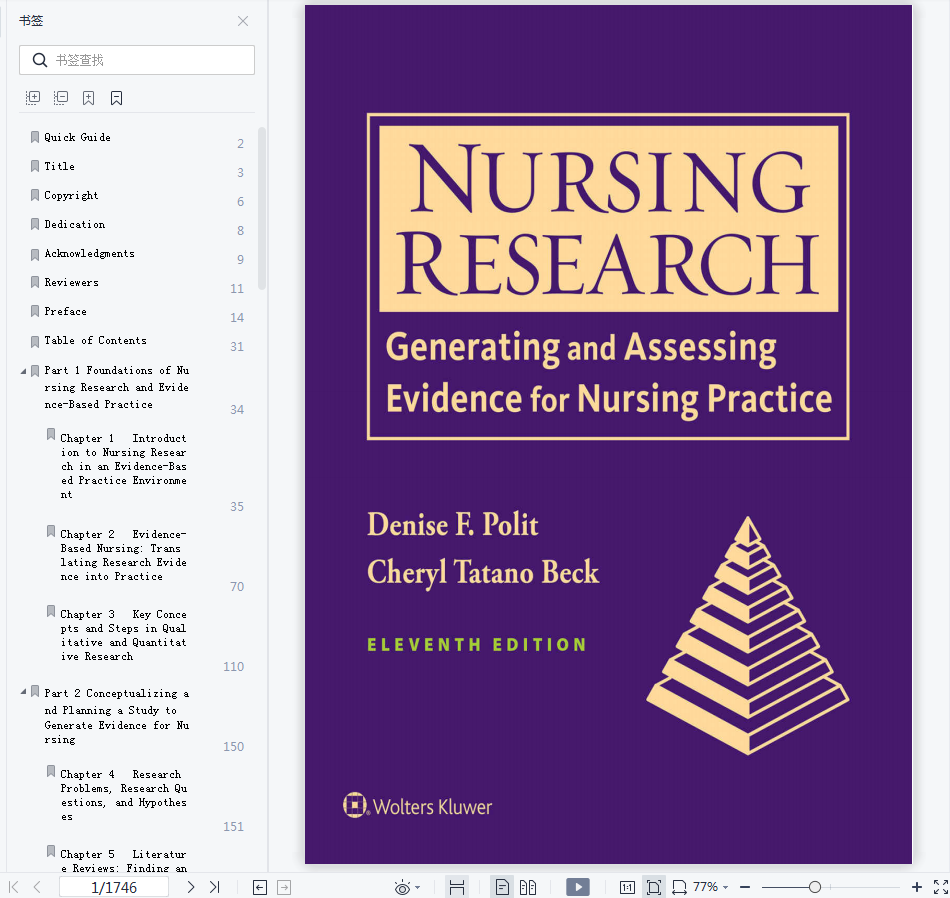Jump to the last page
The height and width of the screenshot is (898, 950).
coord(214,887)
